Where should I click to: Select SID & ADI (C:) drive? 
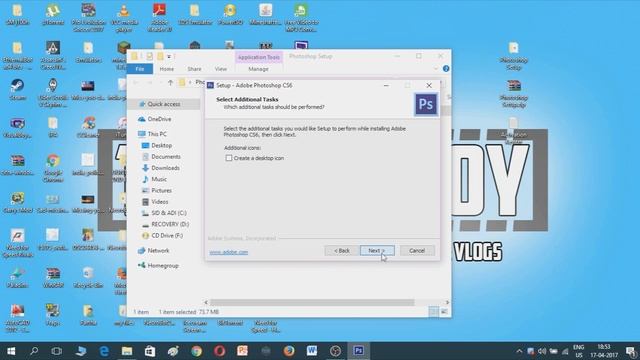169,213
